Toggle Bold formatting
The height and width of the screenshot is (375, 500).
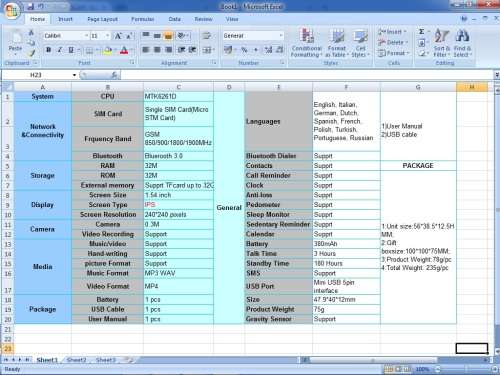[x=49, y=50]
